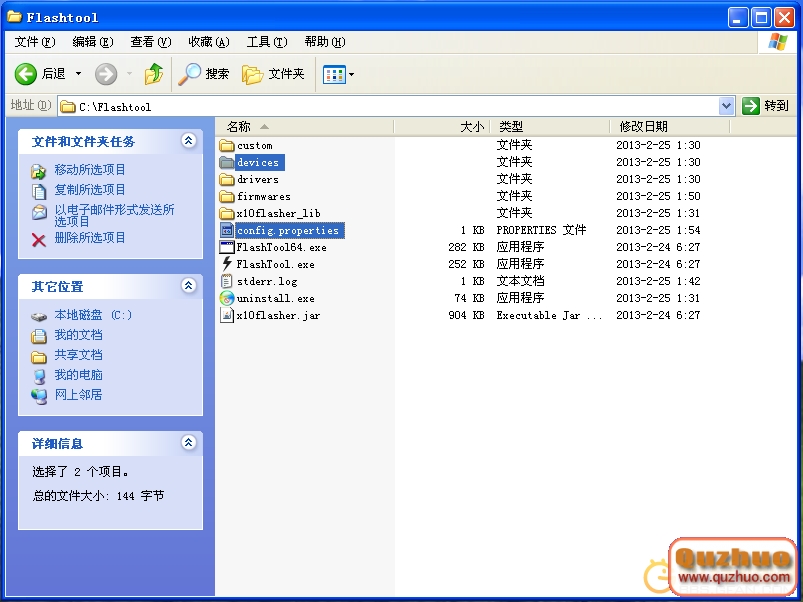Click the green Back arrow icon
The height and width of the screenshot is (602, 803).
(x=25, y=74)
